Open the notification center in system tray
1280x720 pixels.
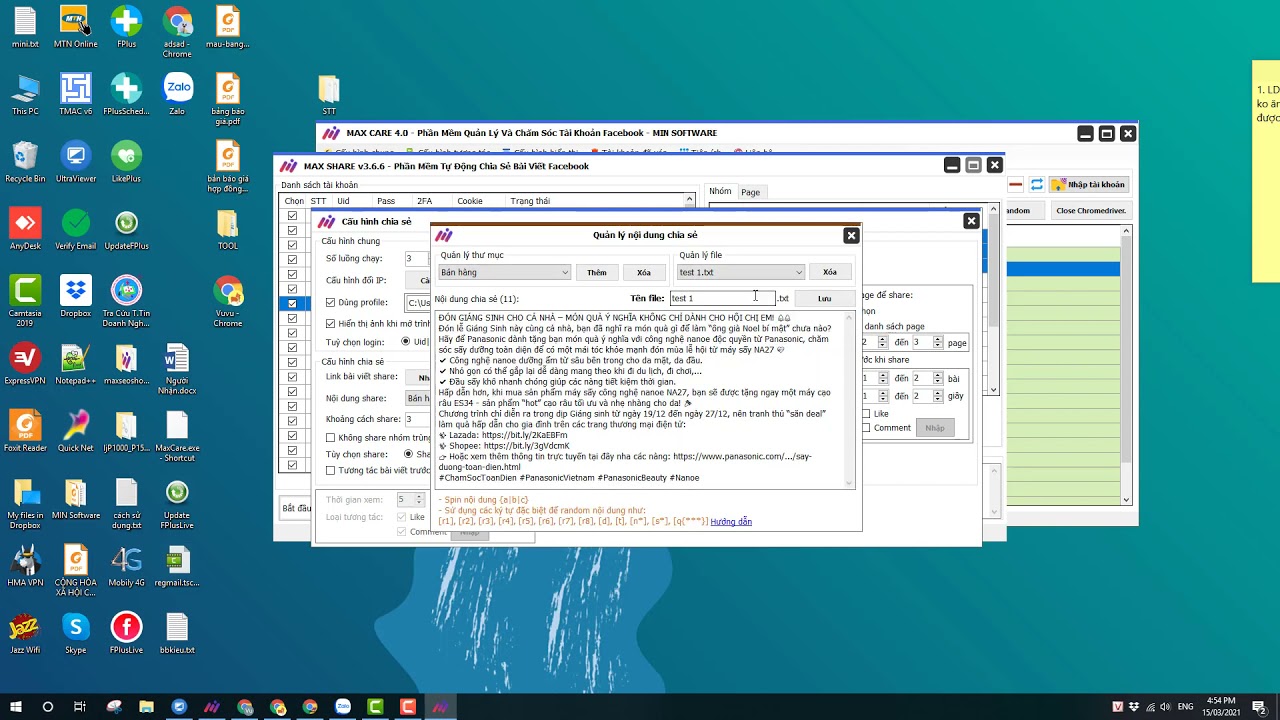tap(1260, 707)
